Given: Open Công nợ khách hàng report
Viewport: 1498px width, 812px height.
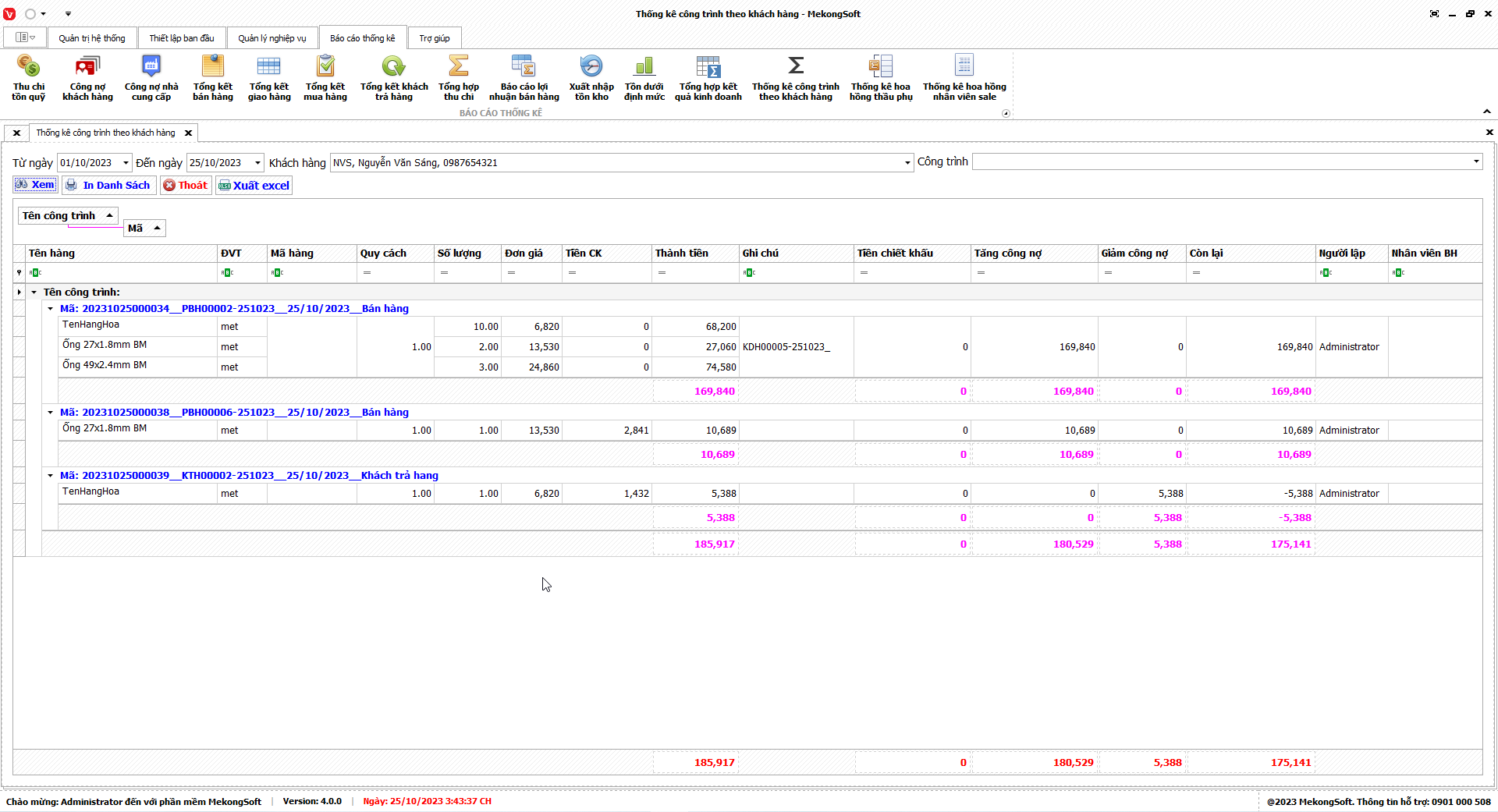Looking at the screenshot, I should (87, 77).
